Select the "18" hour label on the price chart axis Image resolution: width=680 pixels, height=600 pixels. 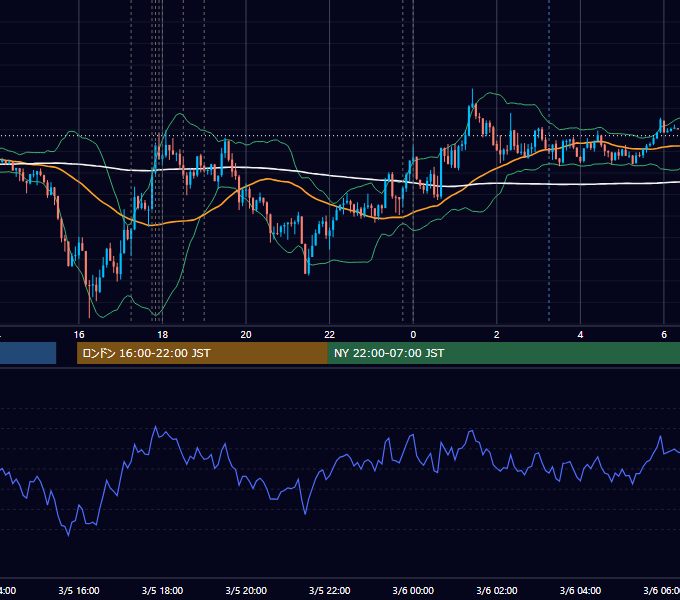pos(163,335)
